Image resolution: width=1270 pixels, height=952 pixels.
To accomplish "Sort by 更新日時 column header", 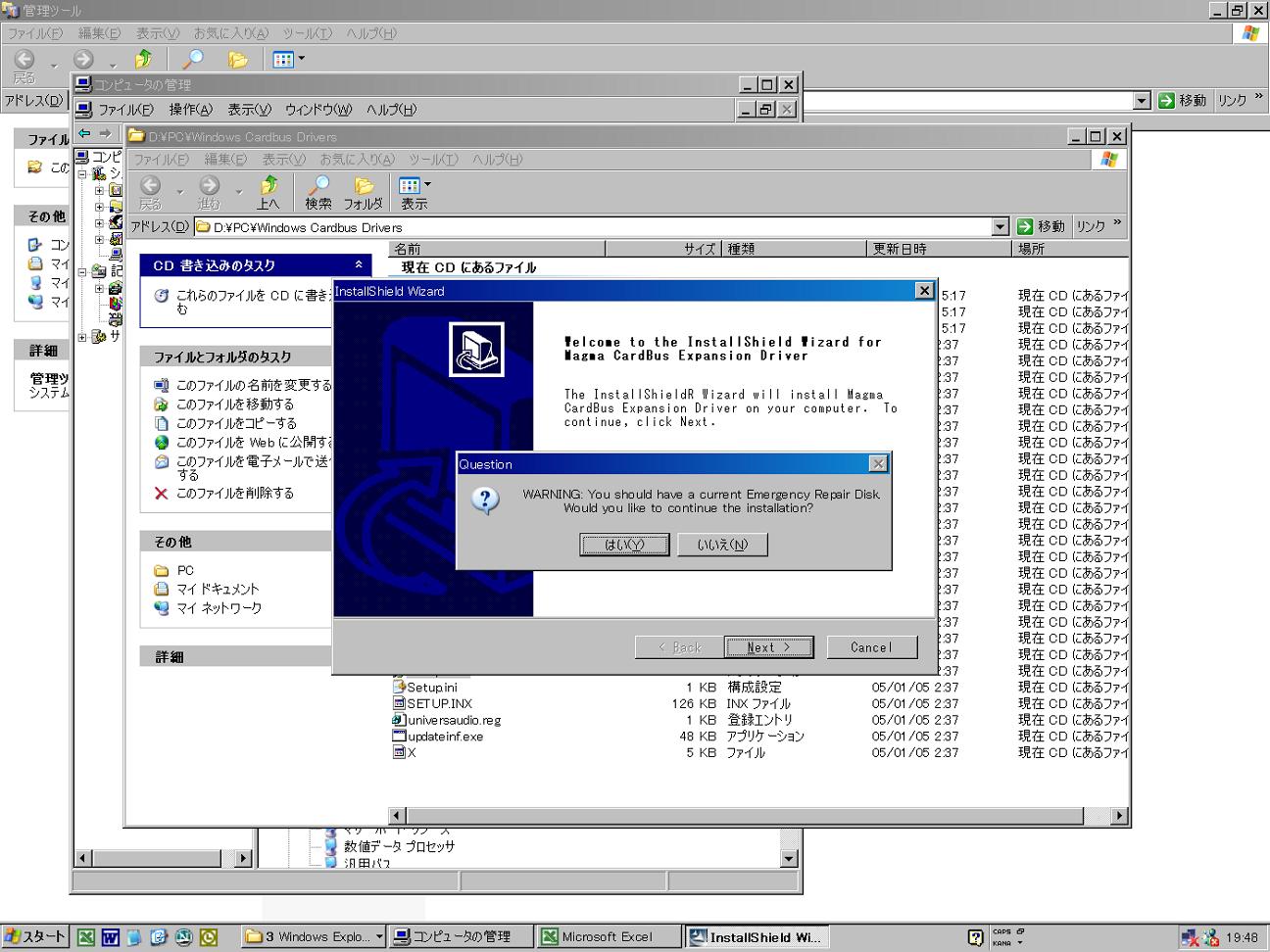I will [x=940, y=249].
